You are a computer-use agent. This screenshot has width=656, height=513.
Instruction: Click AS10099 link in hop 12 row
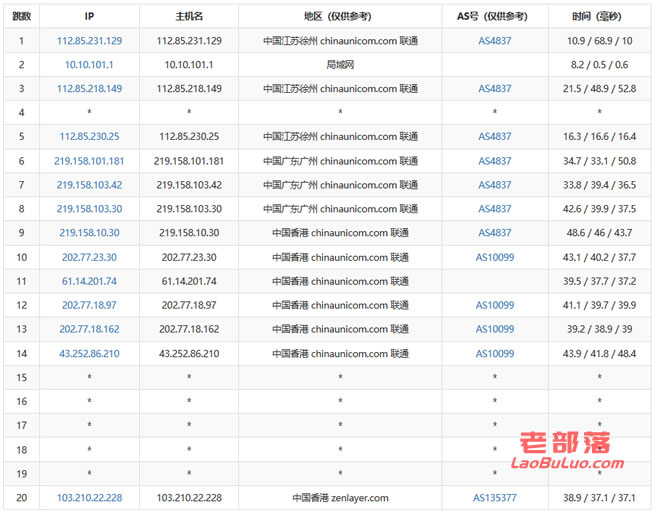[x=495, y=305]
